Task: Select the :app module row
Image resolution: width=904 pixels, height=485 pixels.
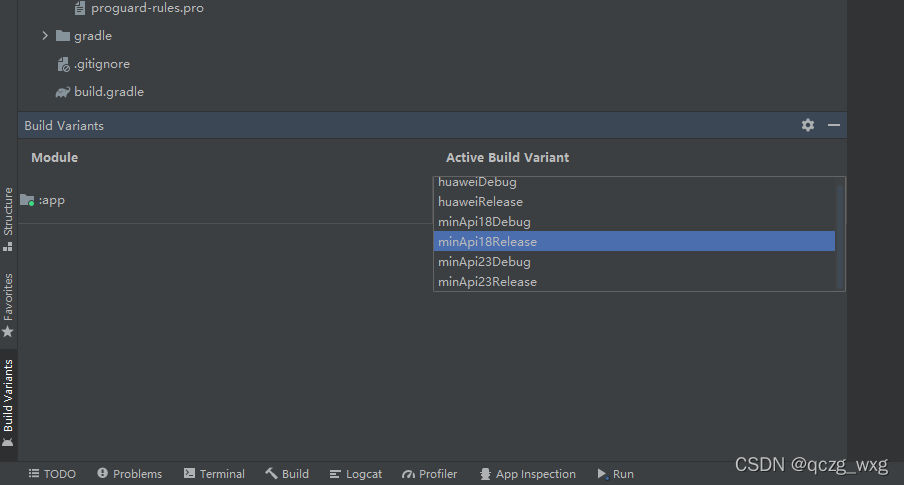Action: coord(225,200)
